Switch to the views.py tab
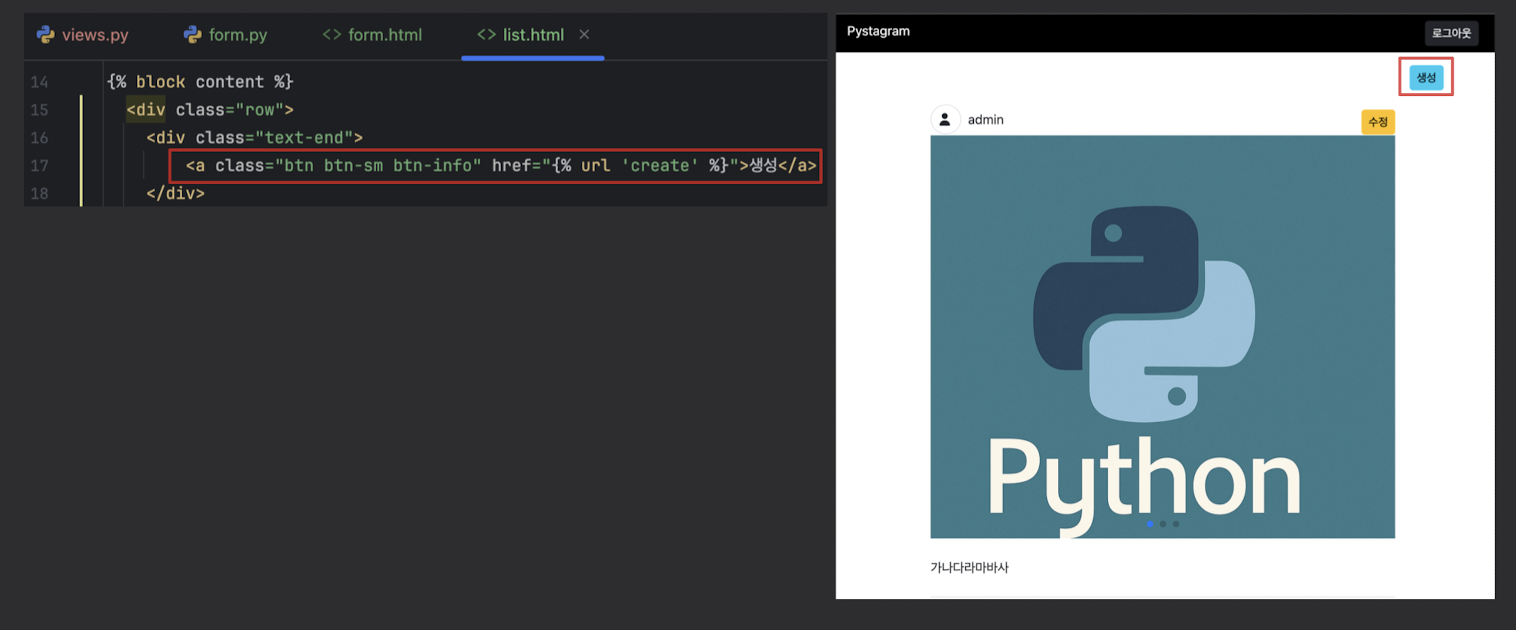Image resolution: width=1516 pixels, height=630 pixels. (83, 35)
